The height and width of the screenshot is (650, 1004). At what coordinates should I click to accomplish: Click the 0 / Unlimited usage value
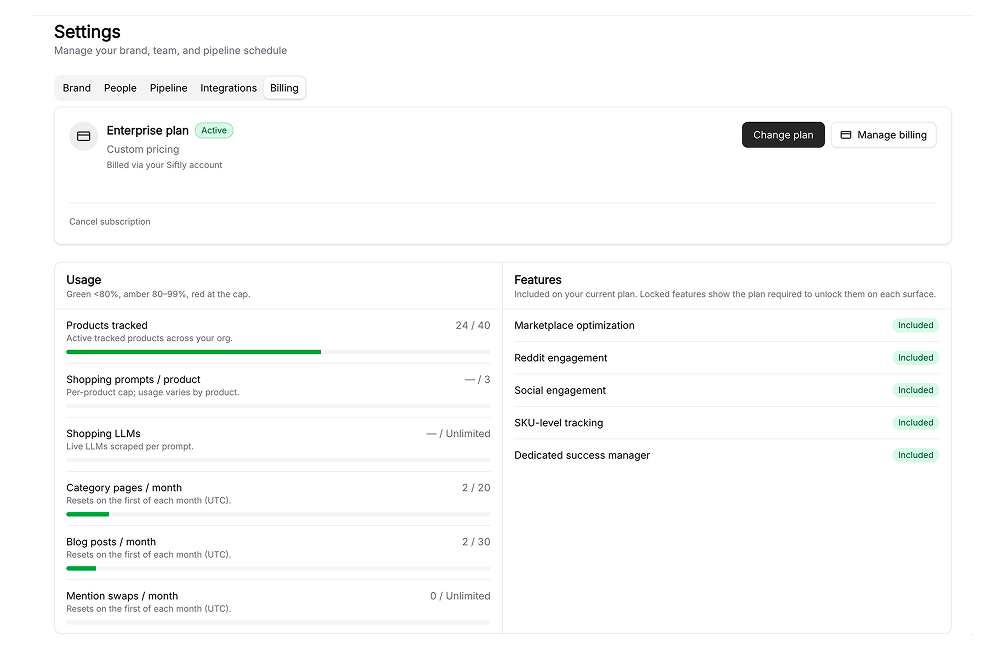pos(460,596)
